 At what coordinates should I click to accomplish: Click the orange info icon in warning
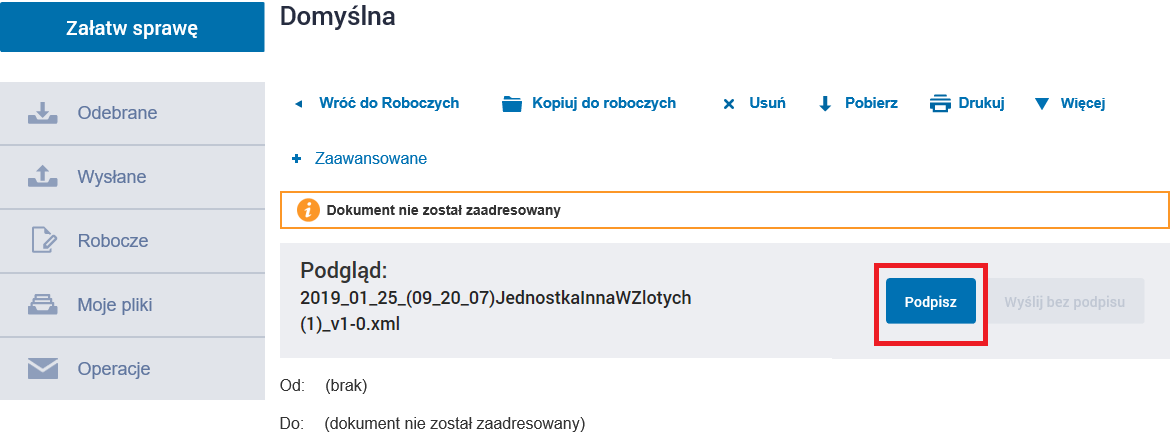click(x=308, y=210)
